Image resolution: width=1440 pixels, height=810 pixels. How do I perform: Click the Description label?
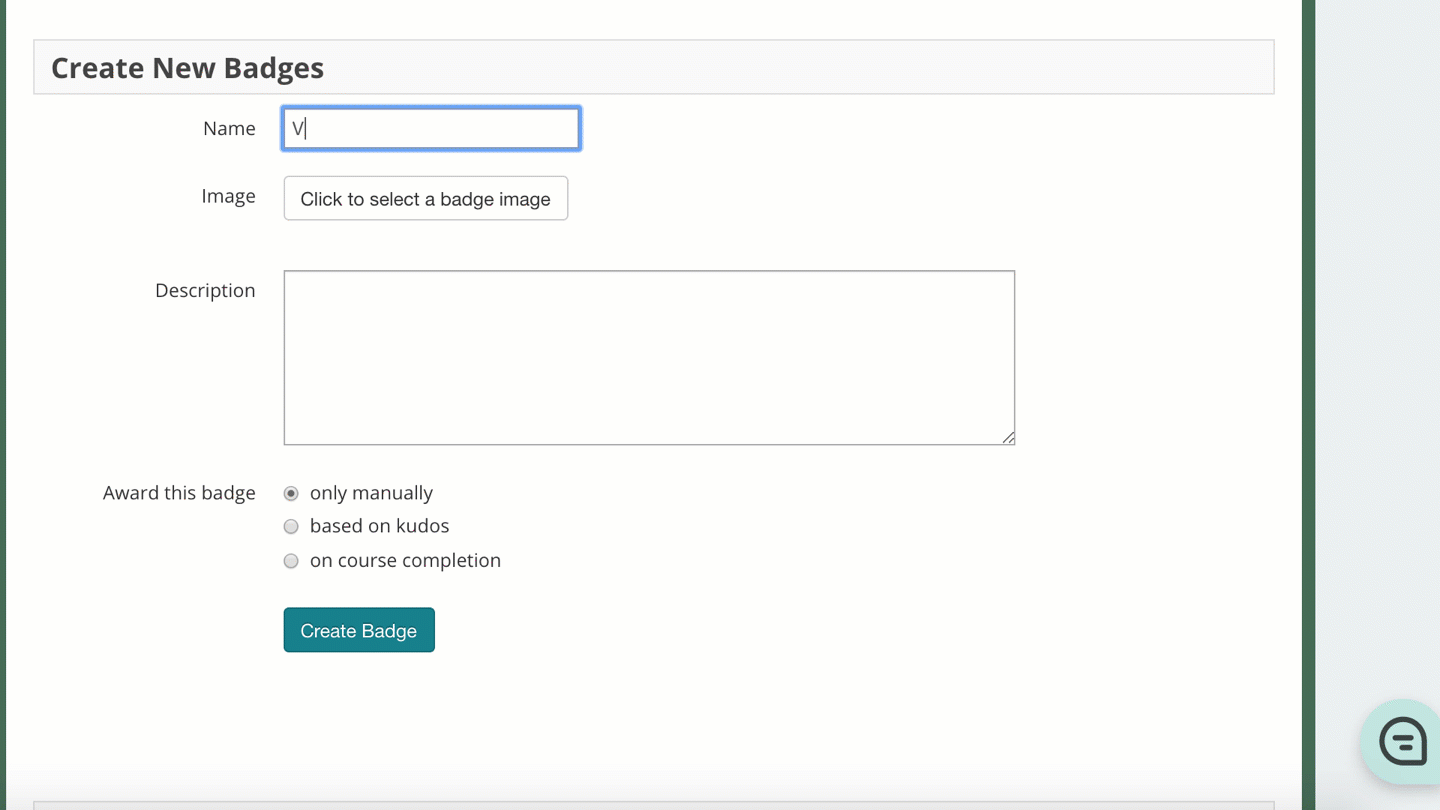pyautogui.click(x=205, y=290)
